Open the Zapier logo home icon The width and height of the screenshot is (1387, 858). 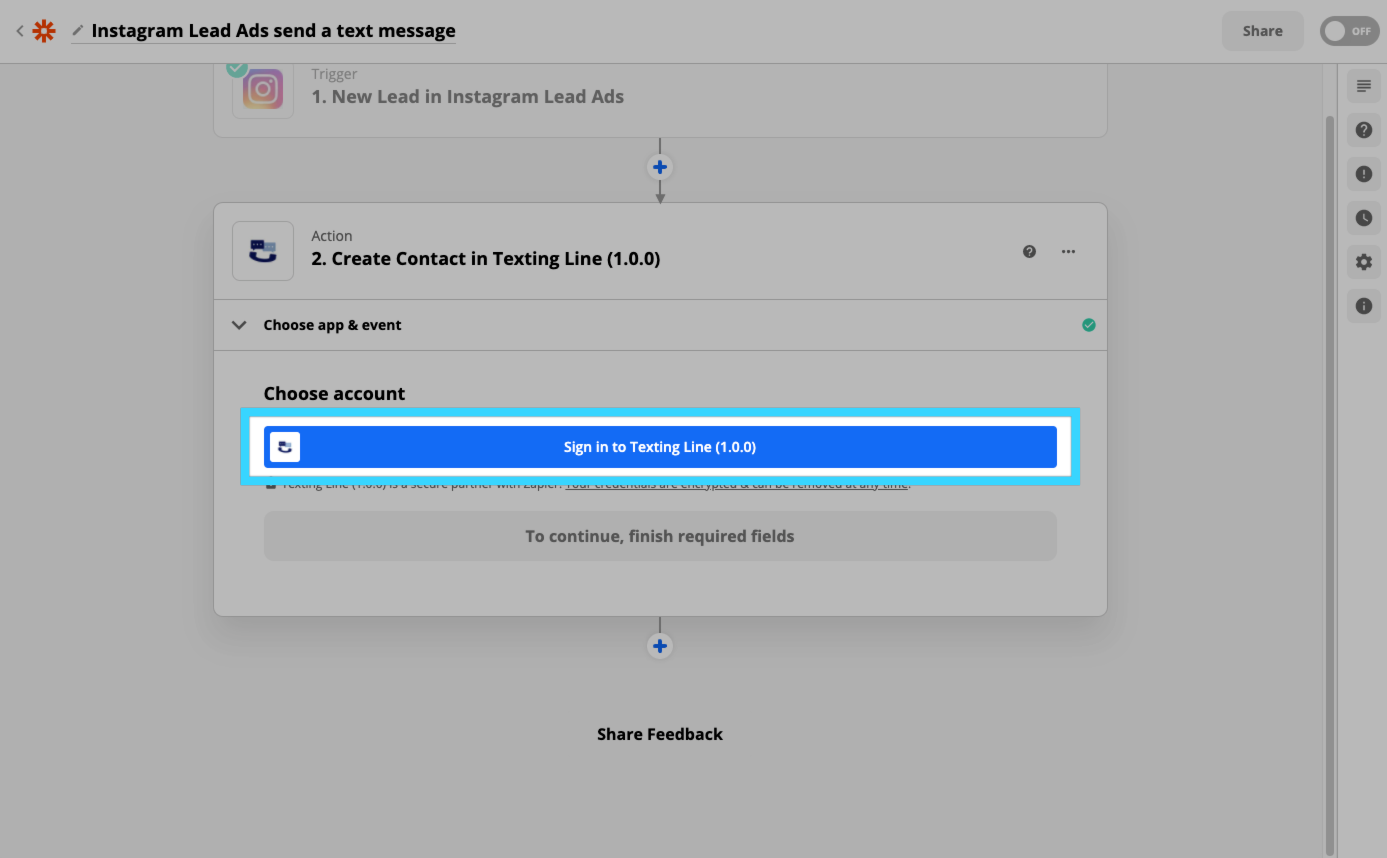click(44, 31)
